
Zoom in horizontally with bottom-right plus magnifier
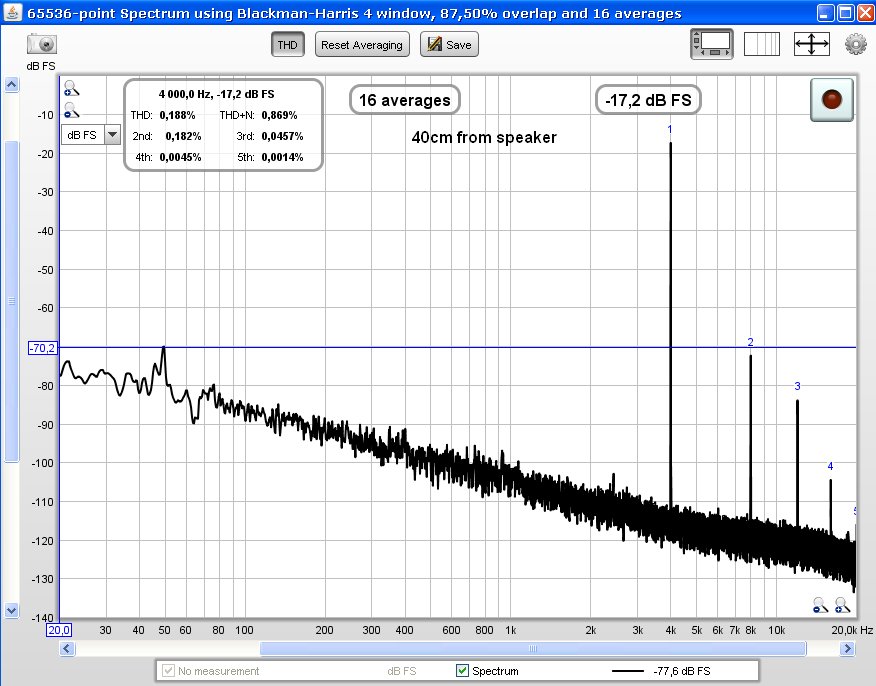842,605
